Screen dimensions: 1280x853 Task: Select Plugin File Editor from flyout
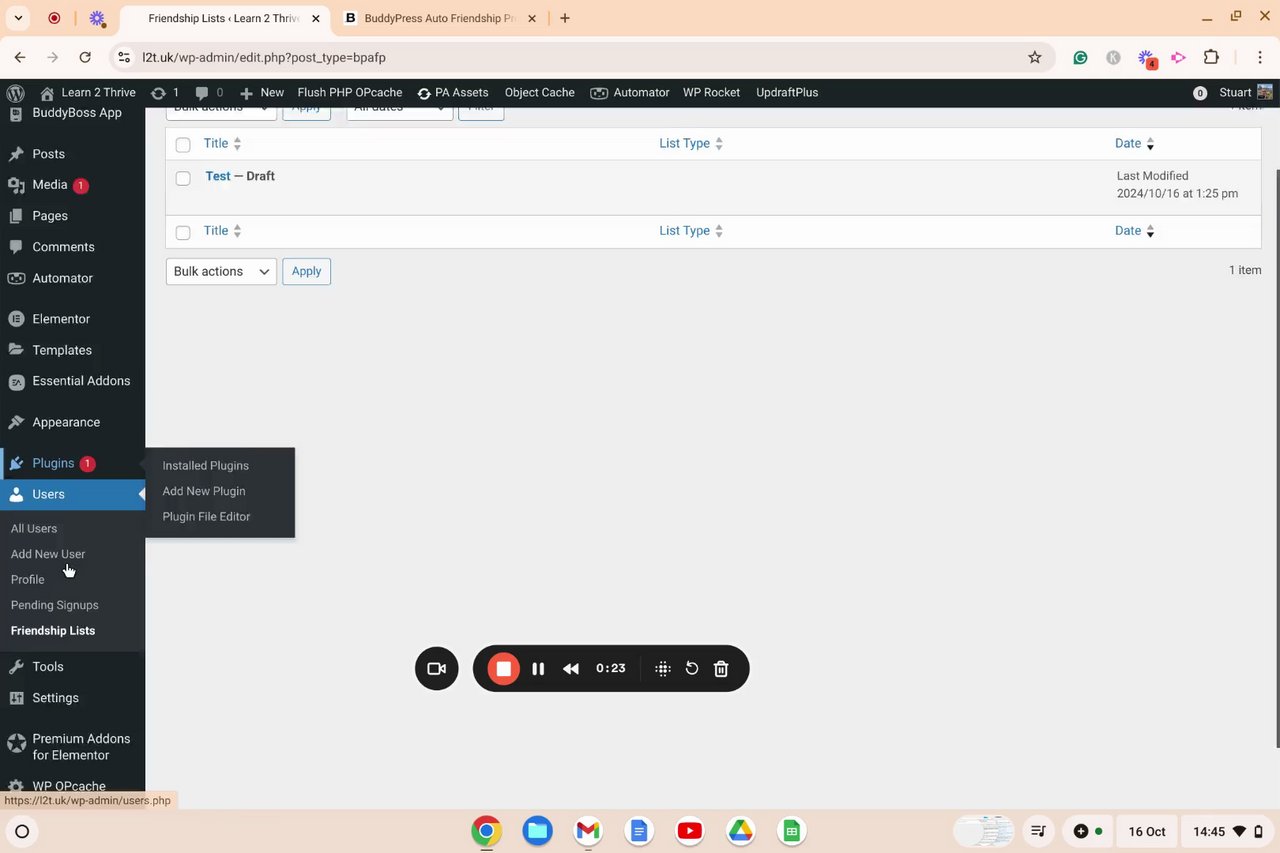[x=206, y=517]
